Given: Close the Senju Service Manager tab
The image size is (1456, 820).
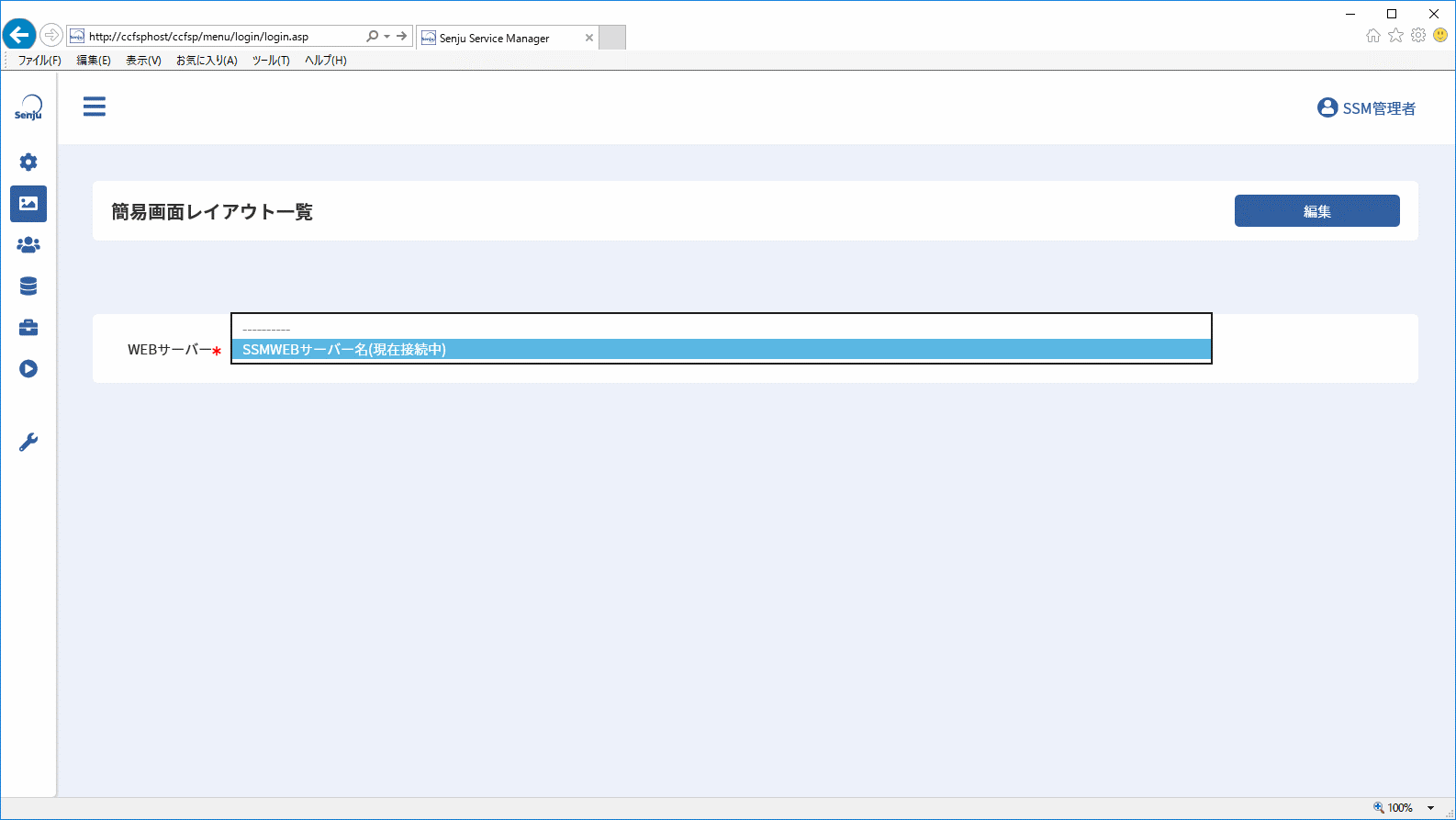Looking at the screenshot, I should coord(589,38).
